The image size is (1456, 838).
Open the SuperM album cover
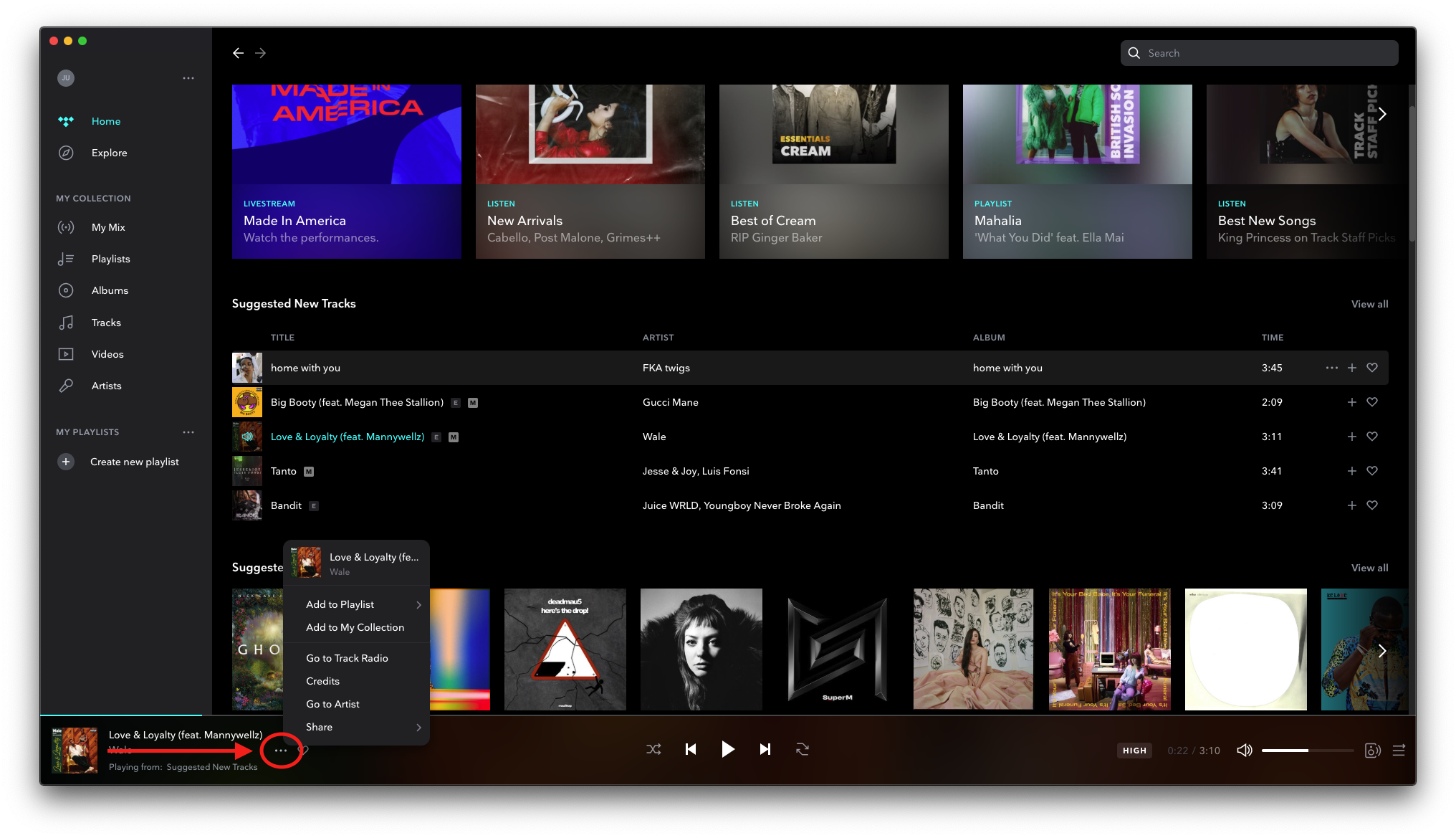click(x=837, y=649)
